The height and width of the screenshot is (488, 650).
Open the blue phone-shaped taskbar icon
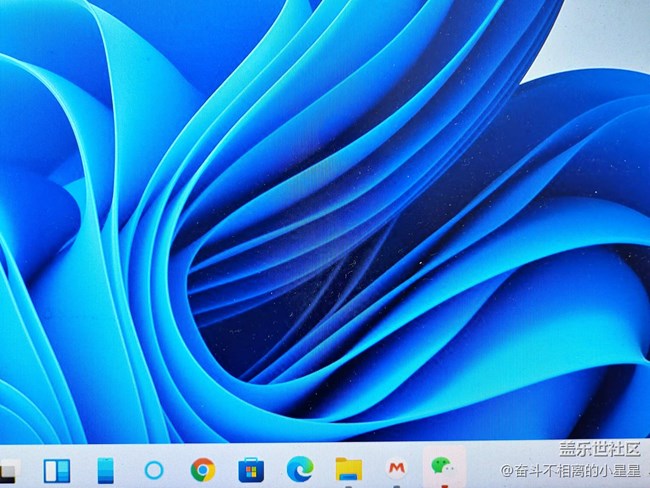tap(105, 469)
